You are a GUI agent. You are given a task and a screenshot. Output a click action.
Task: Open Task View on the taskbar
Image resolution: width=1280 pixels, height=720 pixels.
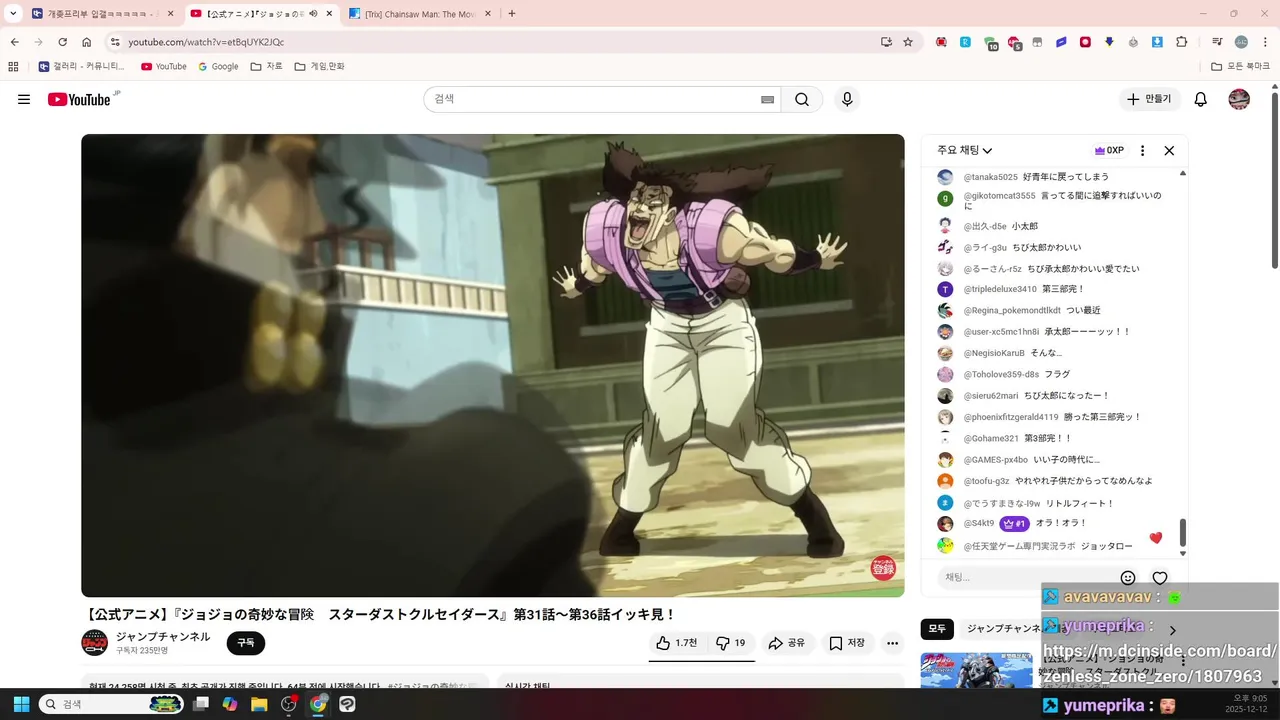click(201, 704)
